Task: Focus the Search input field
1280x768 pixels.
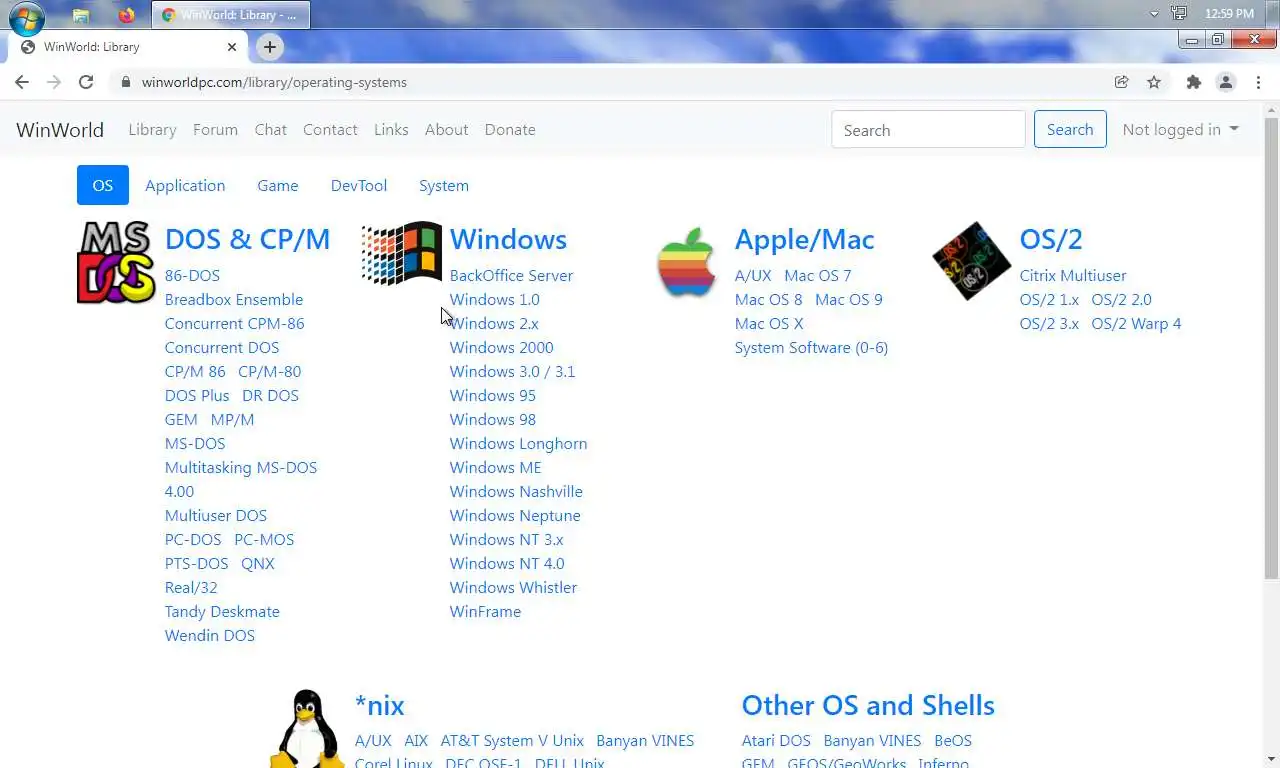Action: [928, 129]
